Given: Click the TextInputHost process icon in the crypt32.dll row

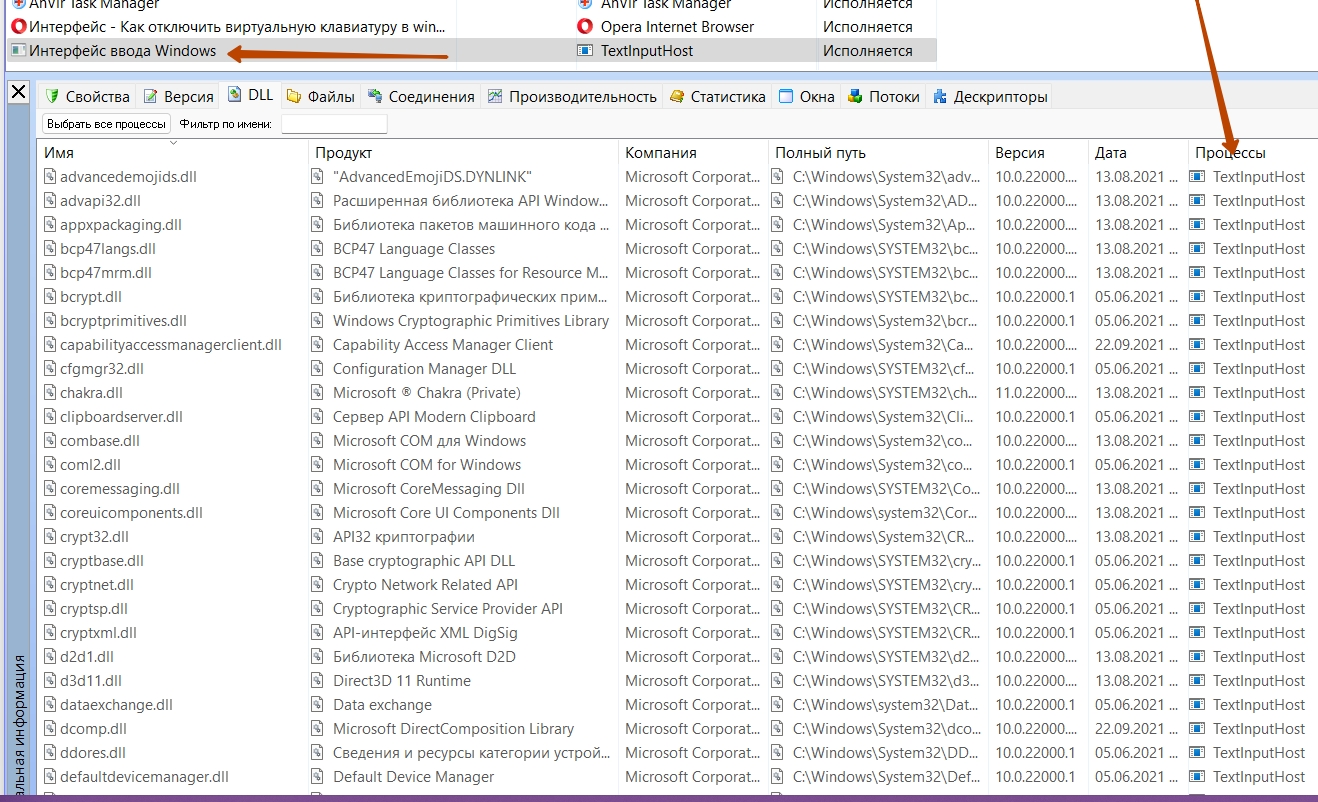Looking at the screenshot, I should tap(1198, 537).
